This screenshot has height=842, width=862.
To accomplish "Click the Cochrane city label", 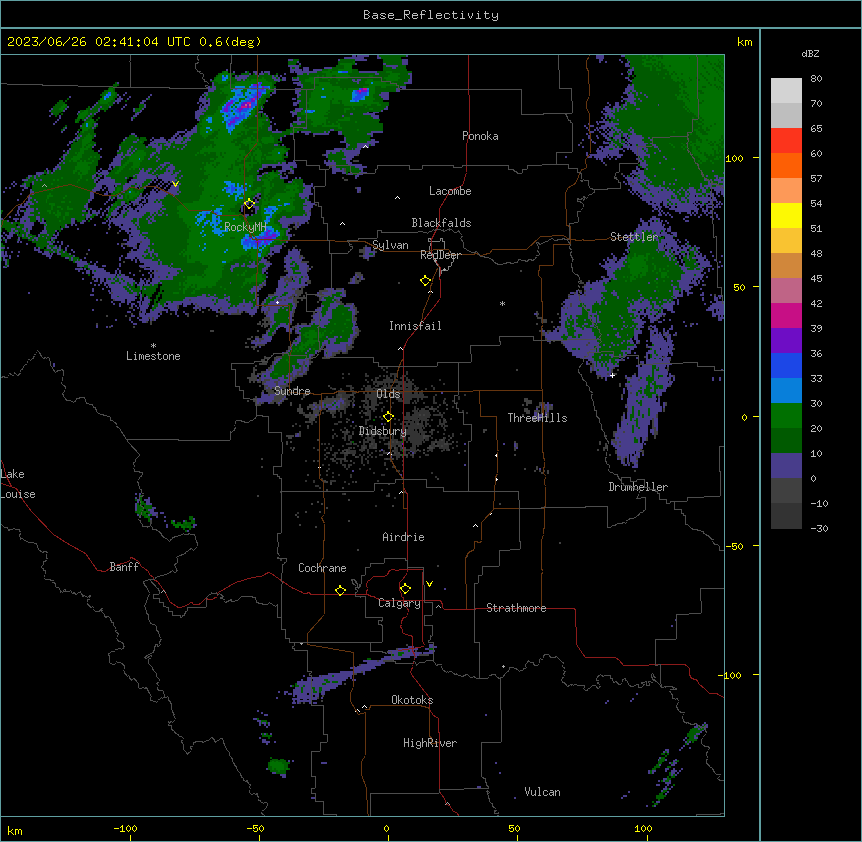I will [x=322, y=568].
